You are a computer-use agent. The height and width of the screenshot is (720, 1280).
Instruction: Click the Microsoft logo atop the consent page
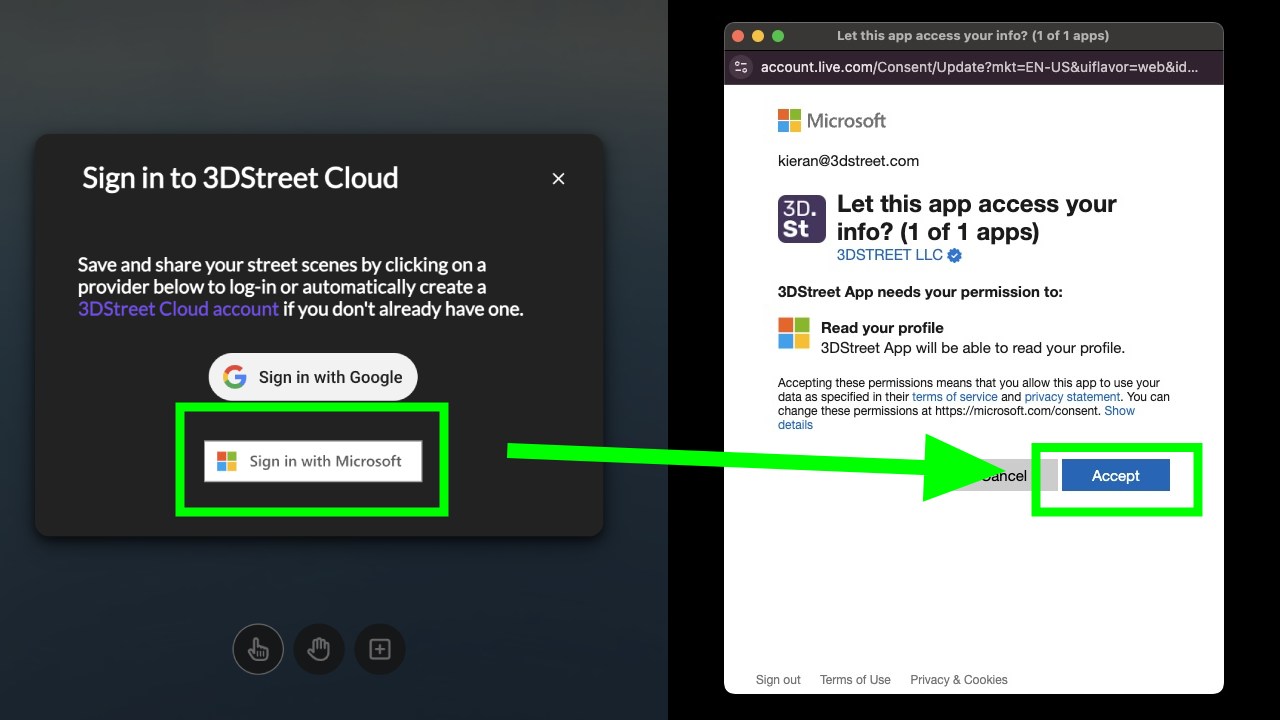831,120
